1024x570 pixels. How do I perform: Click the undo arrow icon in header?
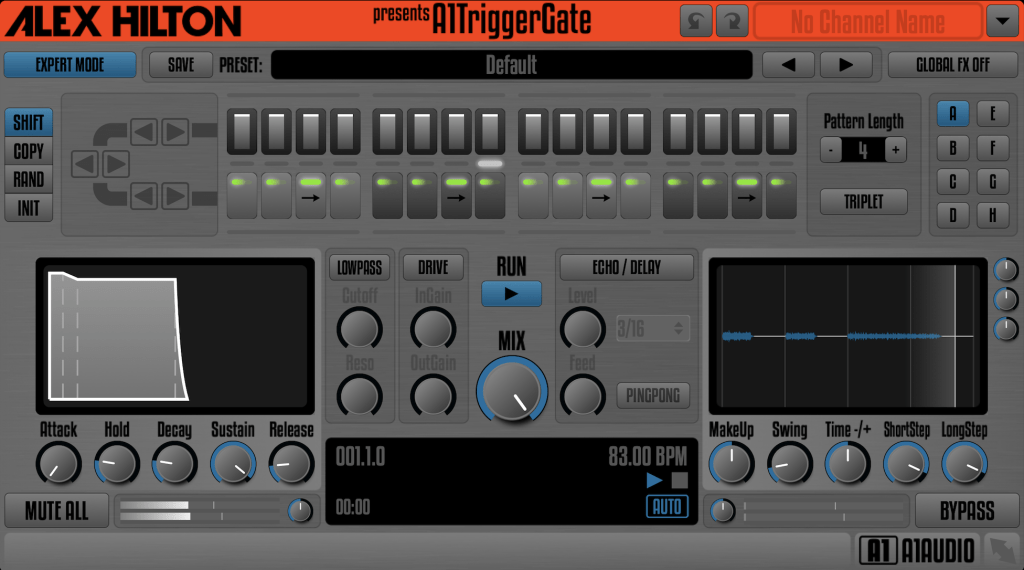click(x=695, y=21)
